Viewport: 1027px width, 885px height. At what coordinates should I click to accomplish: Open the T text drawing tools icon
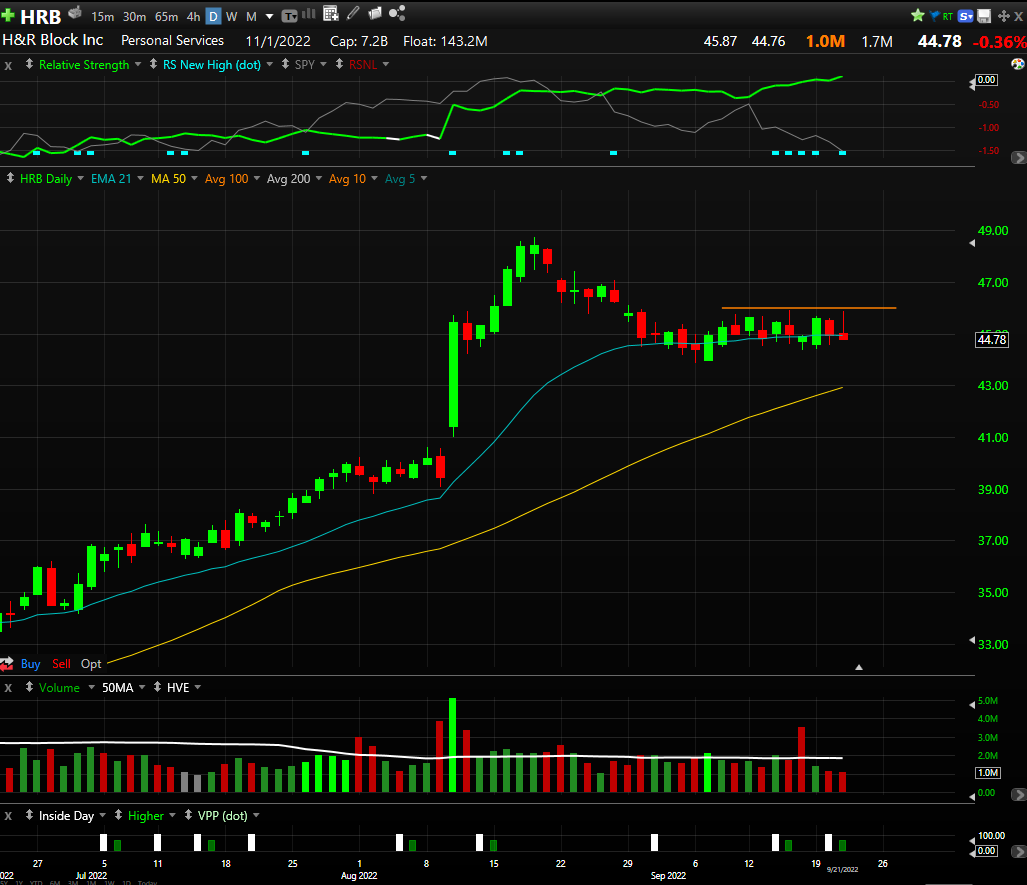pyautogui.click(x=289, y=16)
